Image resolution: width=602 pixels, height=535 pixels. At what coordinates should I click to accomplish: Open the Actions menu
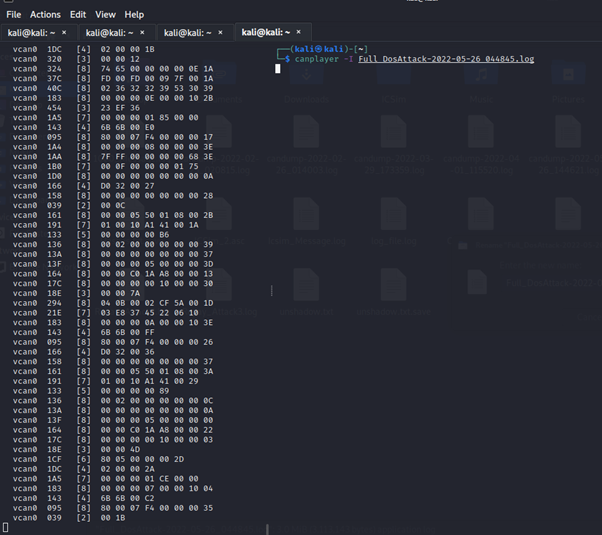45,15
